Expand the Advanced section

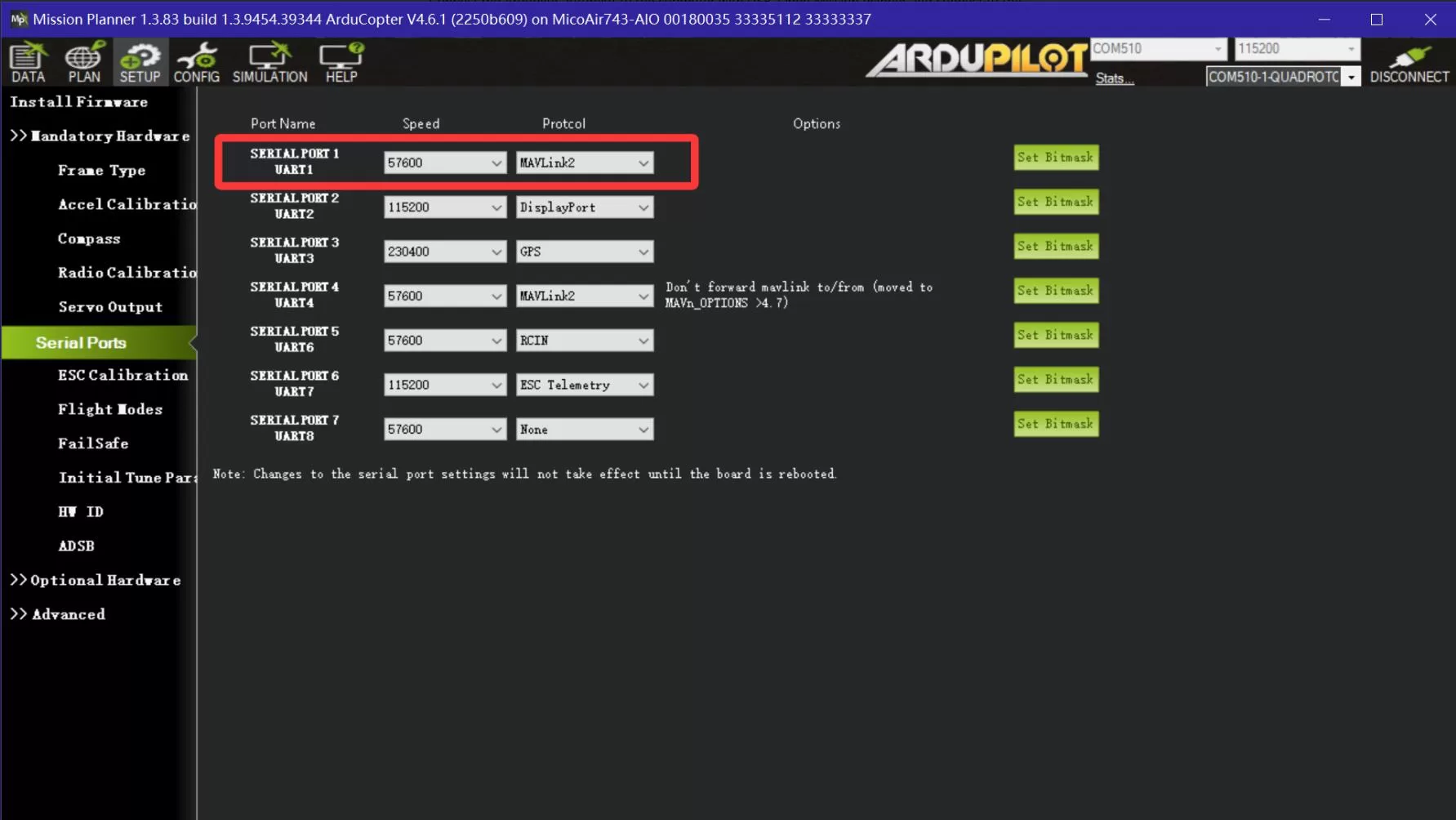(x=57, y=615)
